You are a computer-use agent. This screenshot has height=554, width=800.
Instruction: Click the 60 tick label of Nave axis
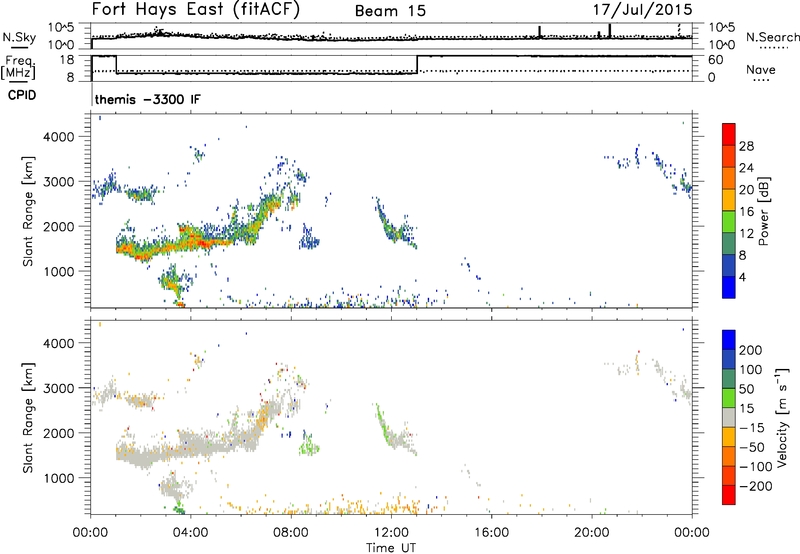[716, 60]
